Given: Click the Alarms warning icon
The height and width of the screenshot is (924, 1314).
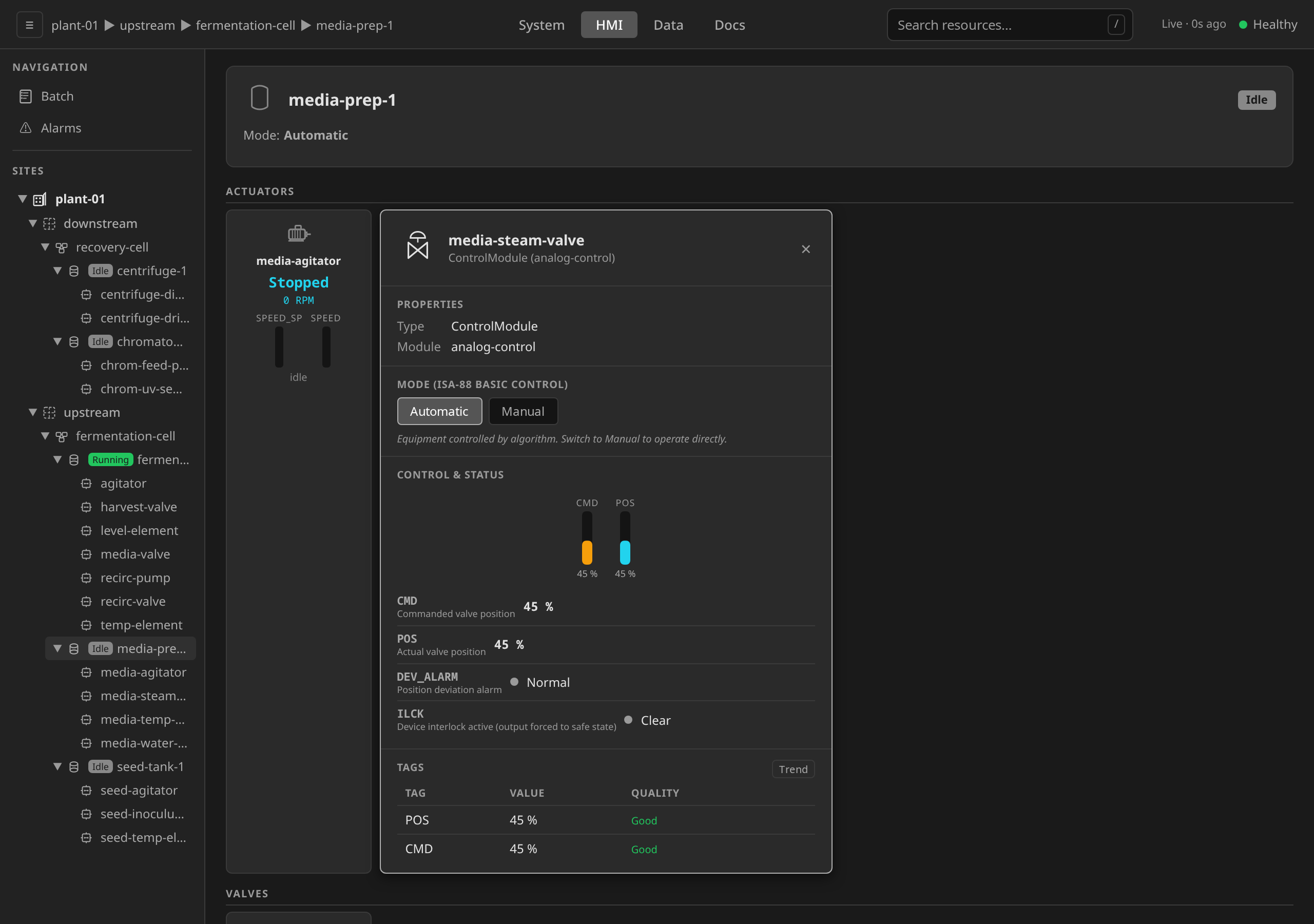Looking at the screenshot, I should (x=25, y=128).
